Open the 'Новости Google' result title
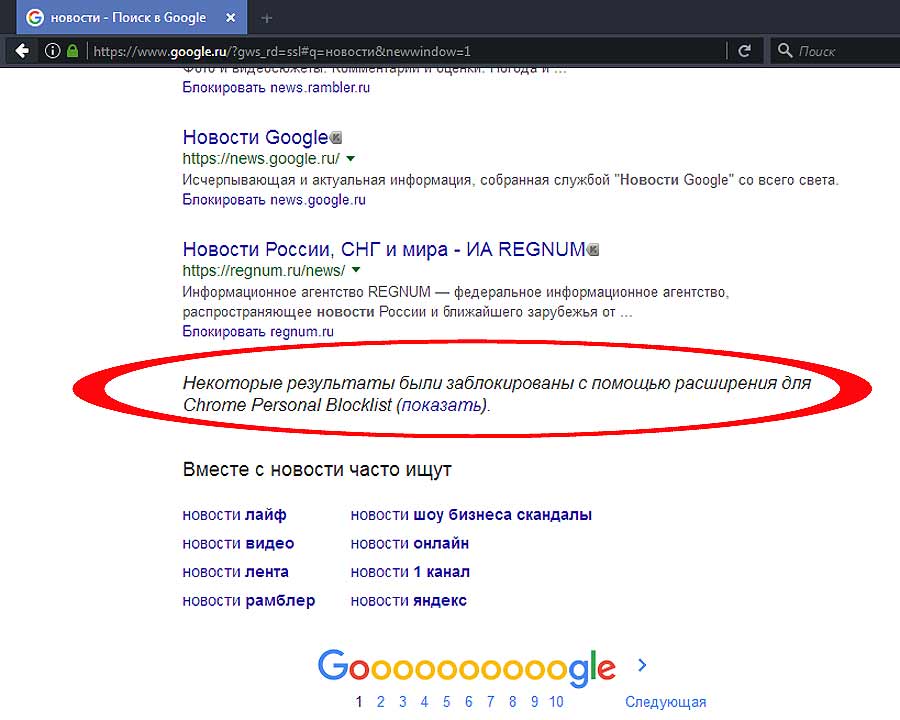900x720 pixels. (x=255, y=138)
